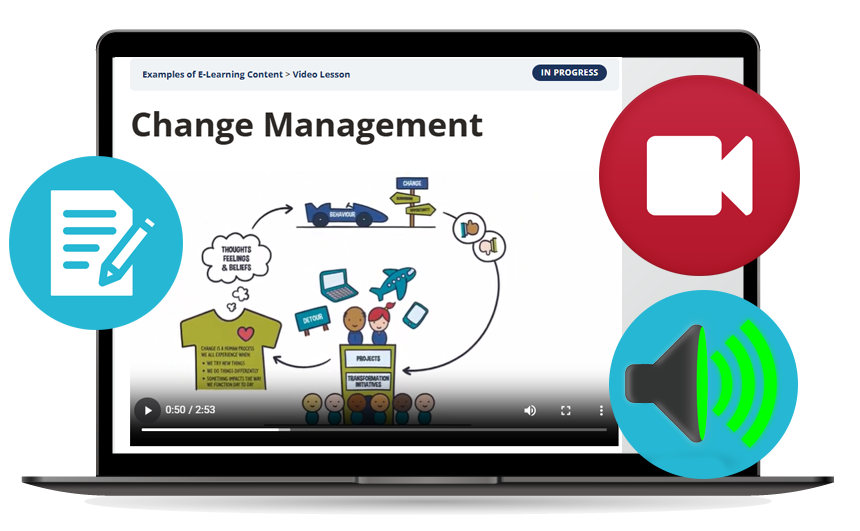The image size is (860, 531).
Task: Mute the video using the player volume icon
Action: 530,410
